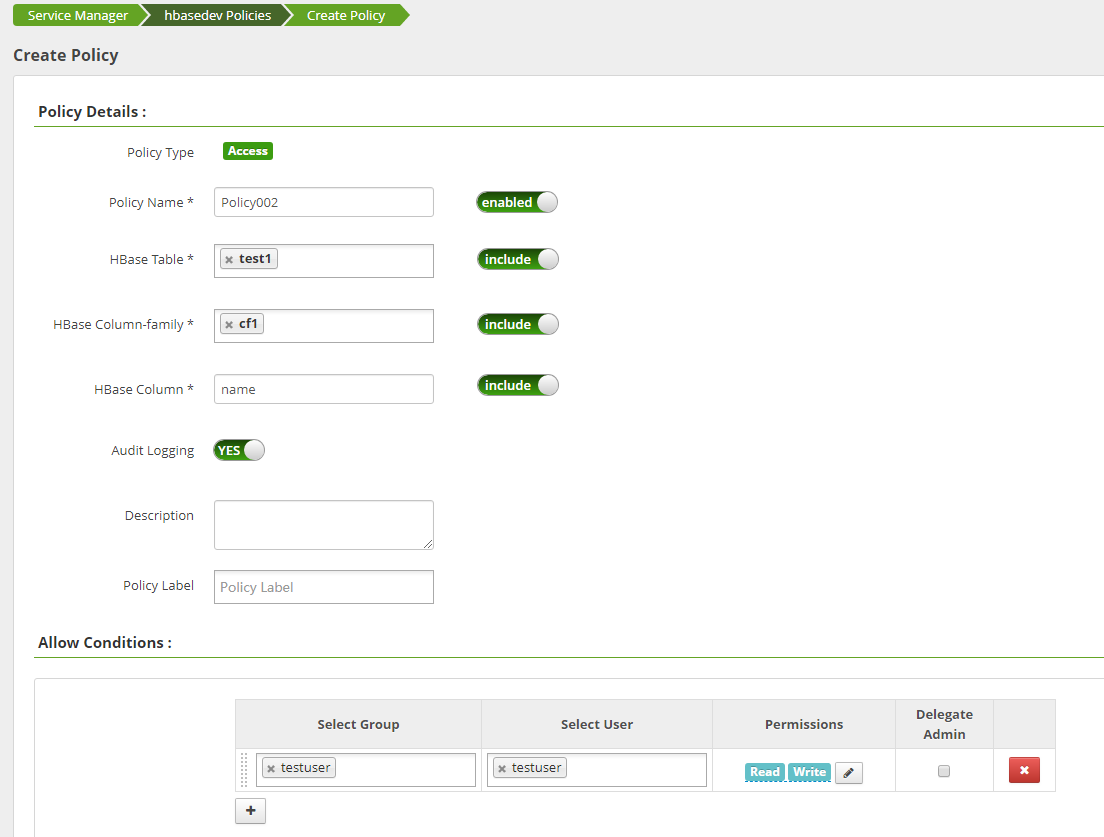Open the Select User field
This screenshot has width=1104, height=837.
pyautogui.click(x=597, y=770)
